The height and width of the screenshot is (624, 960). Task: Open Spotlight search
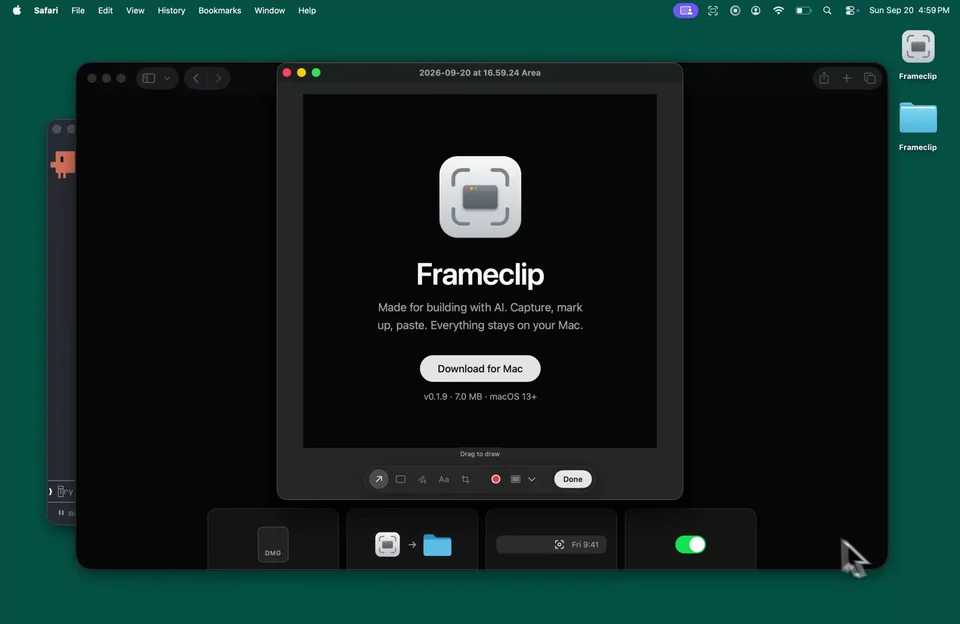(x=827, y=10)
